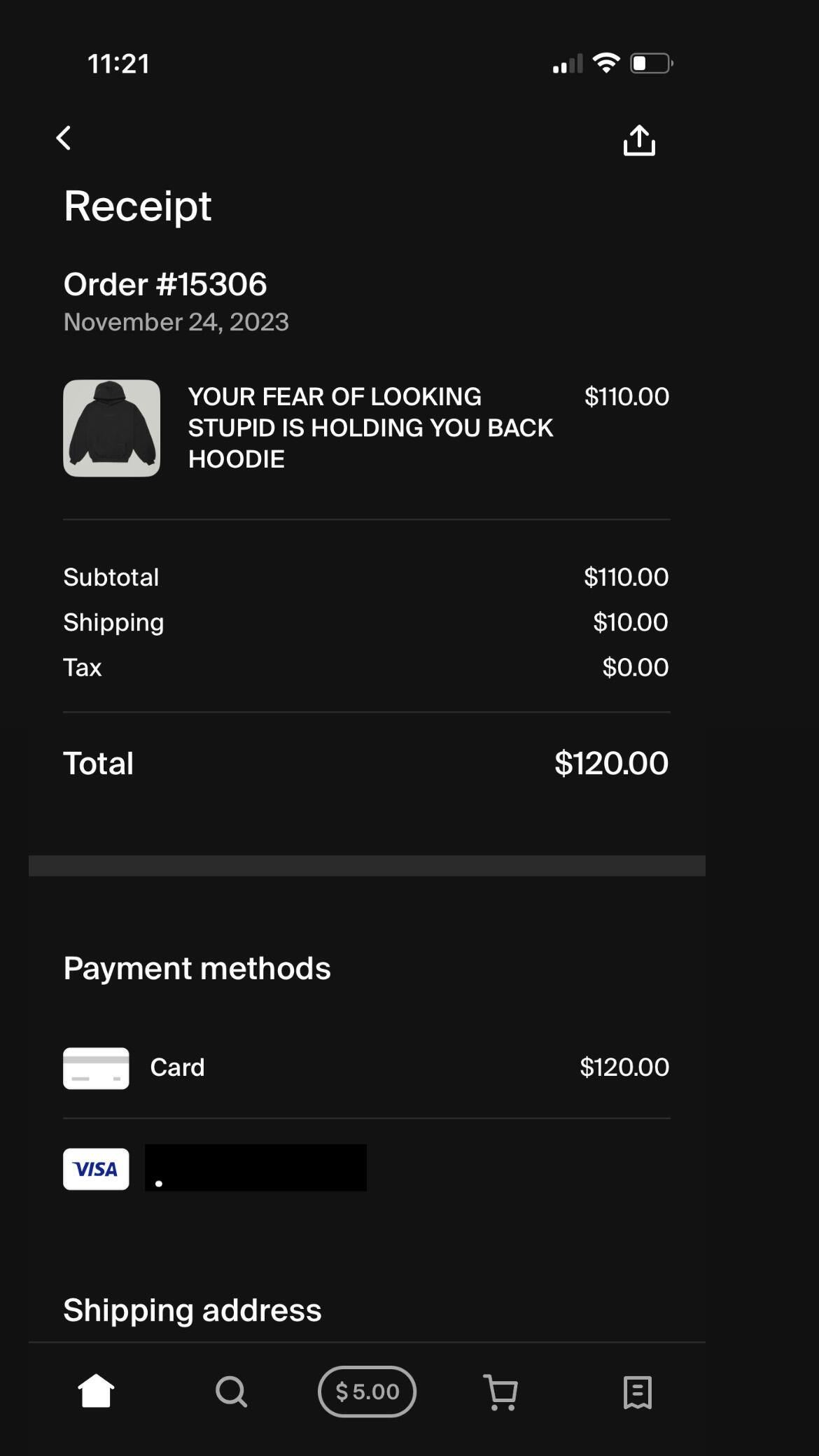Tap the hoodie product name text
This screenshot has width=819, height=1456.
370,427
